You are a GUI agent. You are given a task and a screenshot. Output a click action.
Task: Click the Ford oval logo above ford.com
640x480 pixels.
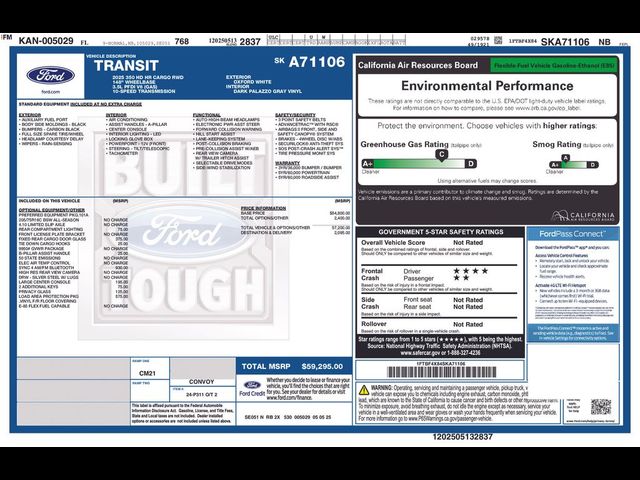click(51, 76)
